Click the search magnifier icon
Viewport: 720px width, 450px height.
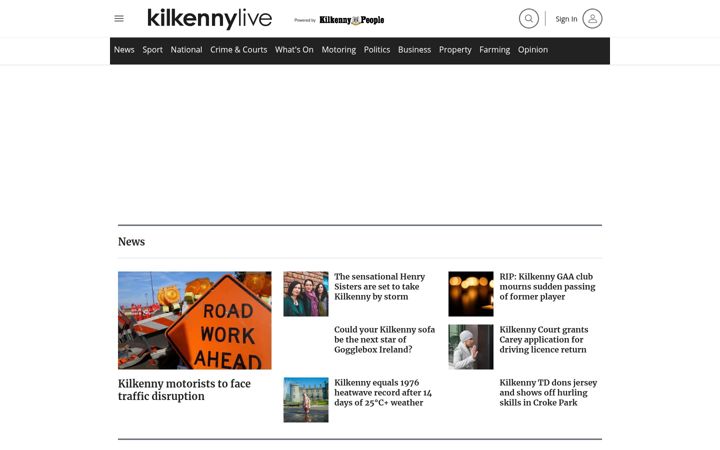click(529, 19)
